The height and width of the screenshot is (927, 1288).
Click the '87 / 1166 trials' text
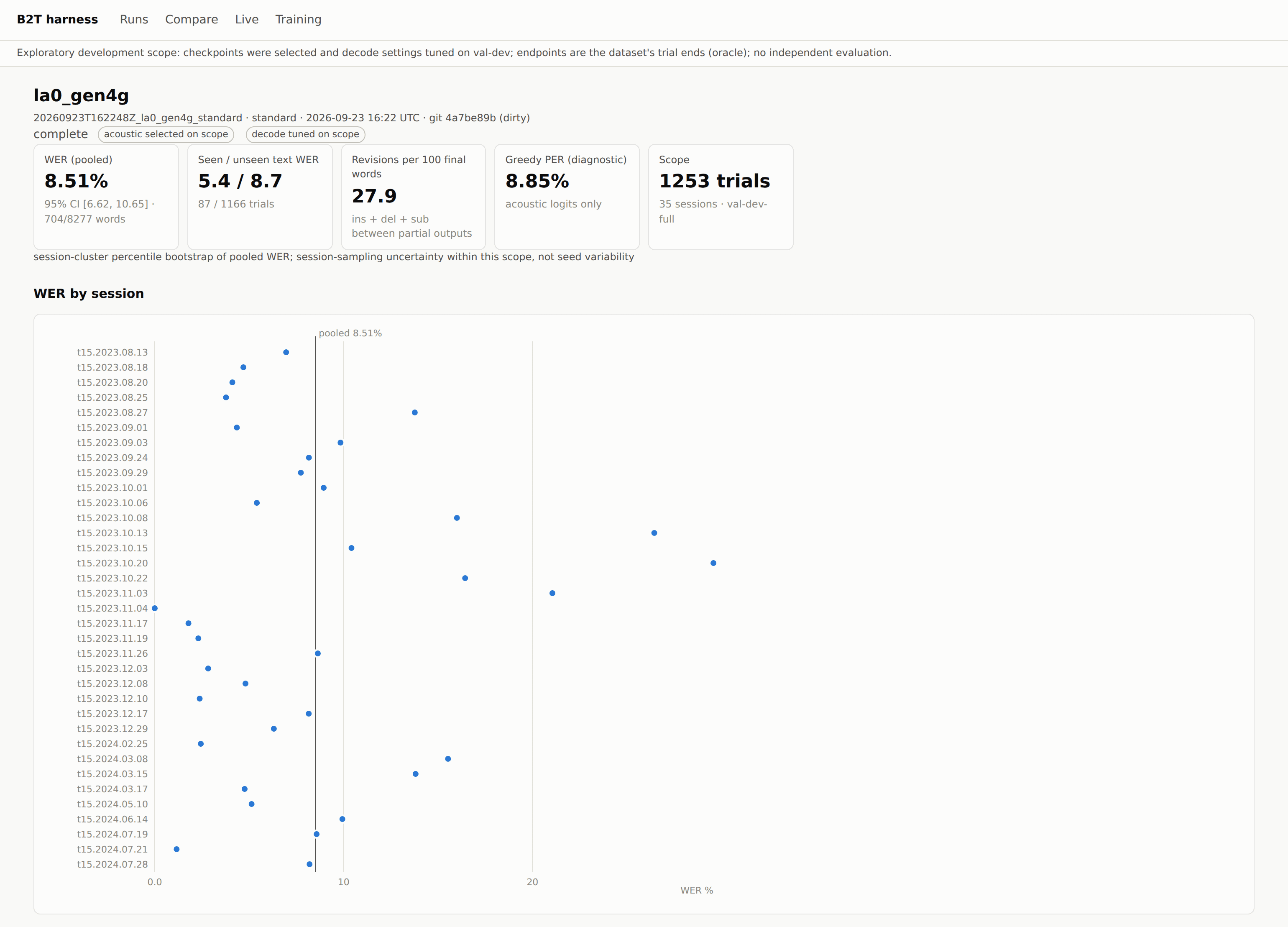click(236, 204)
